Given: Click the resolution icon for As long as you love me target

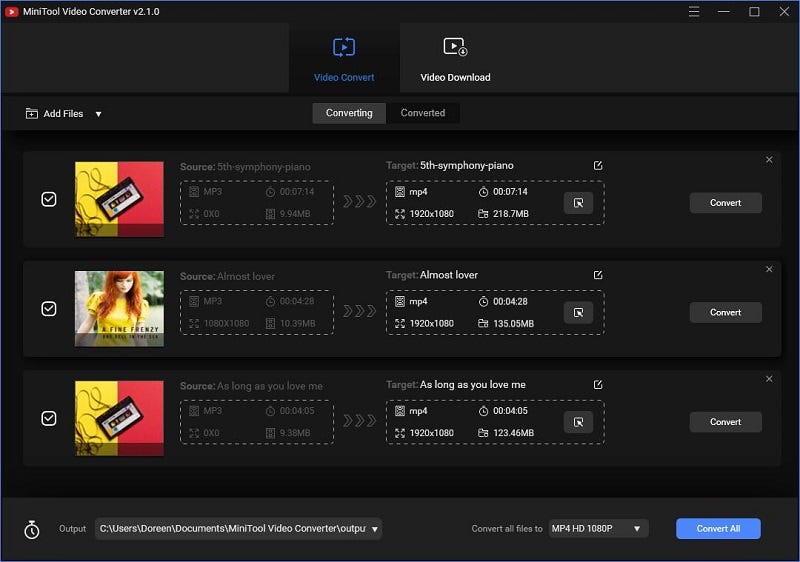Looking at the screenshot, I should point(400,433).
